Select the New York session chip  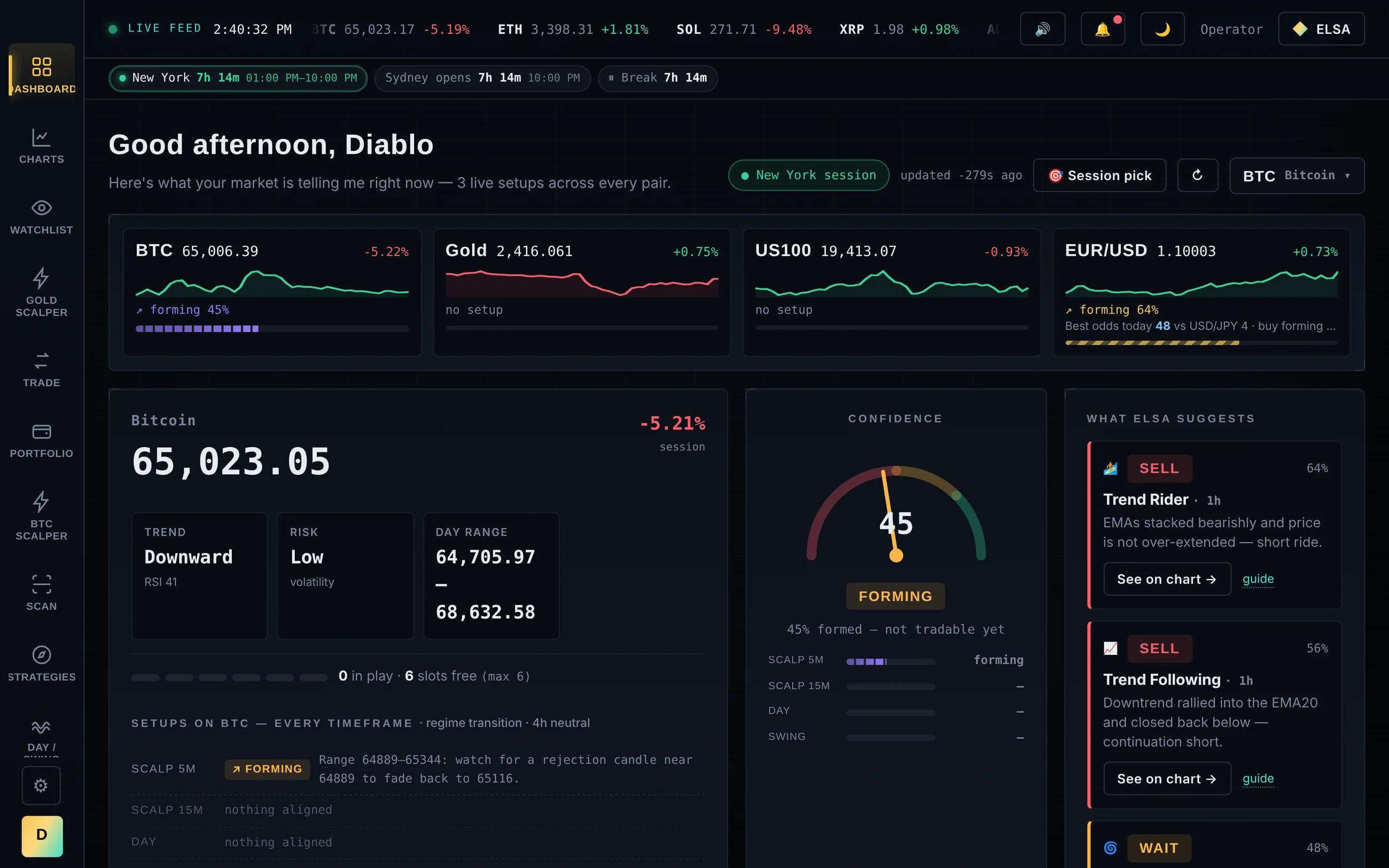tap(238, 78)
